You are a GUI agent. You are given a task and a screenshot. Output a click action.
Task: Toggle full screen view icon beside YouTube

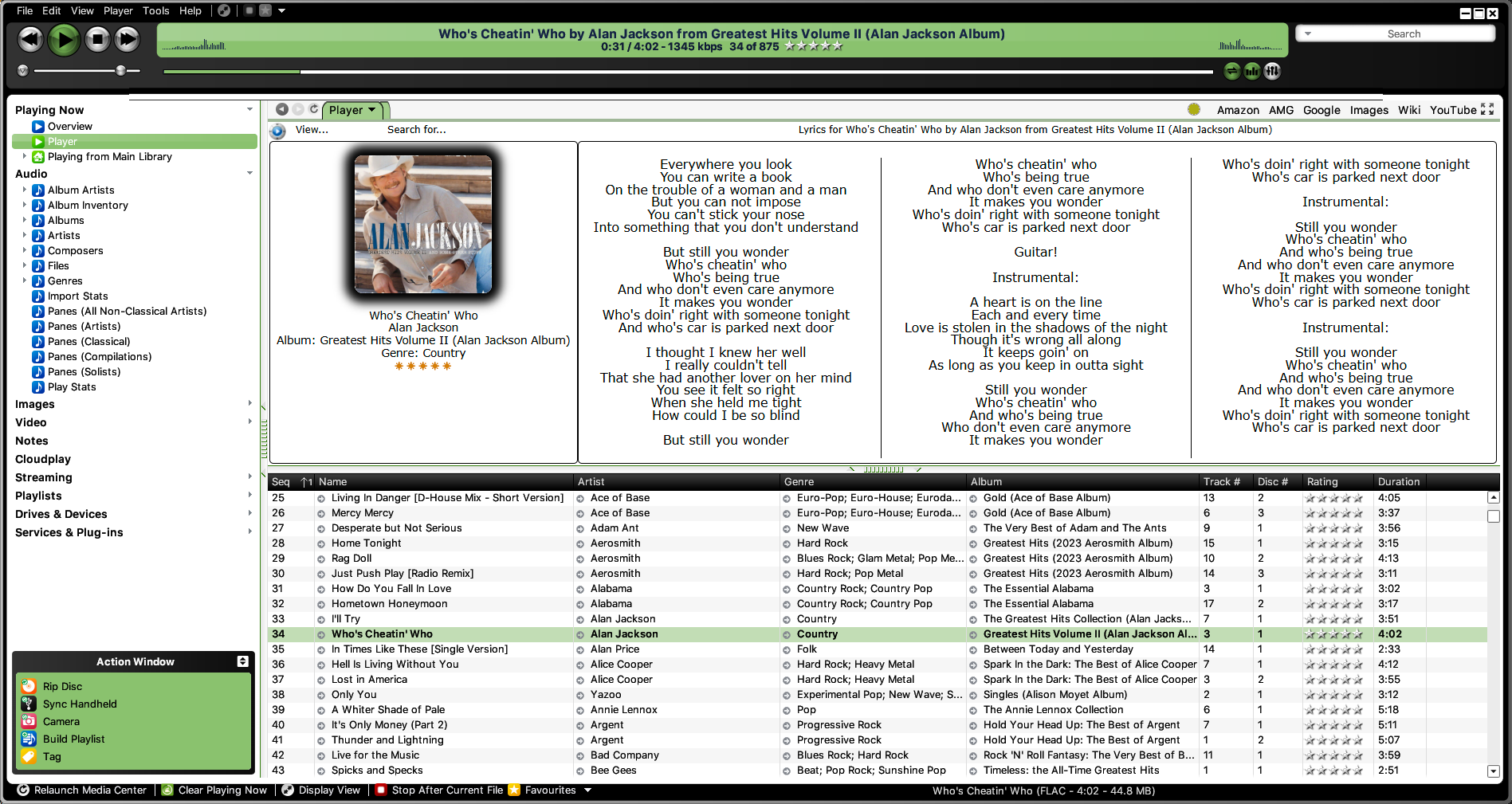pyautogui.click(x=1487, y=109)
